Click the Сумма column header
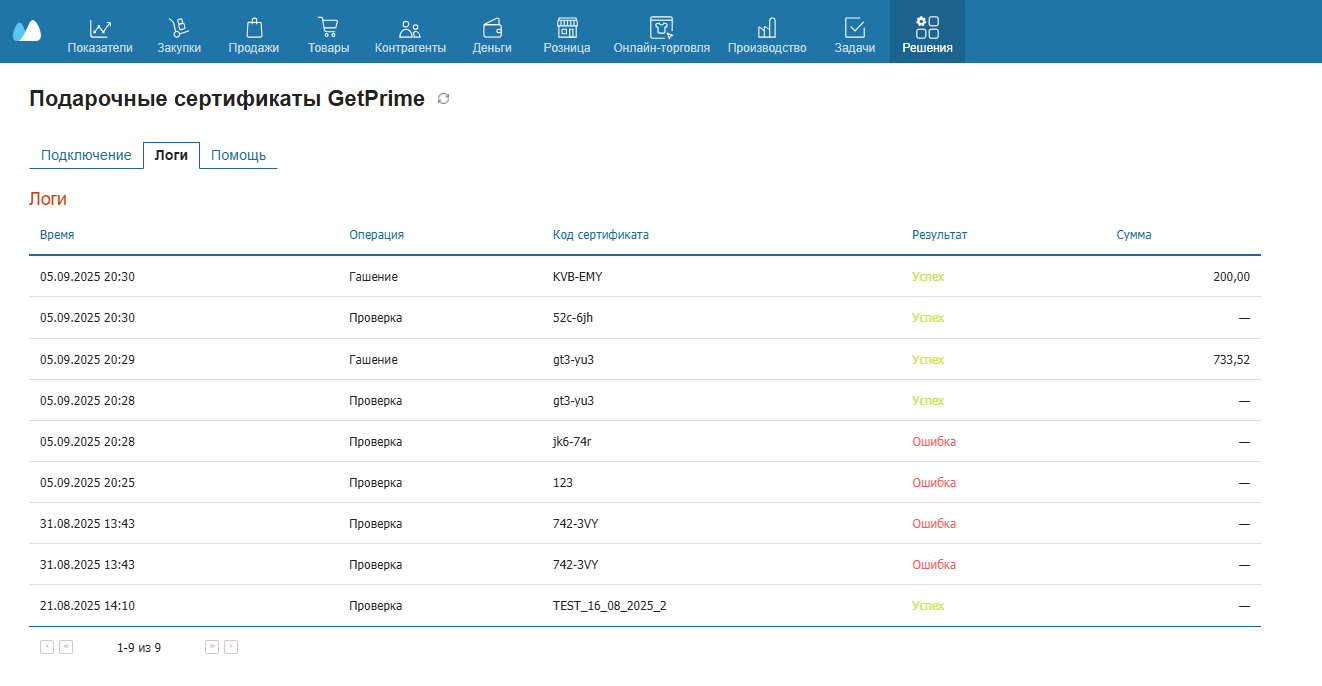Image resolution: width=1322 pixels, height=686 pixels. 1133,235
